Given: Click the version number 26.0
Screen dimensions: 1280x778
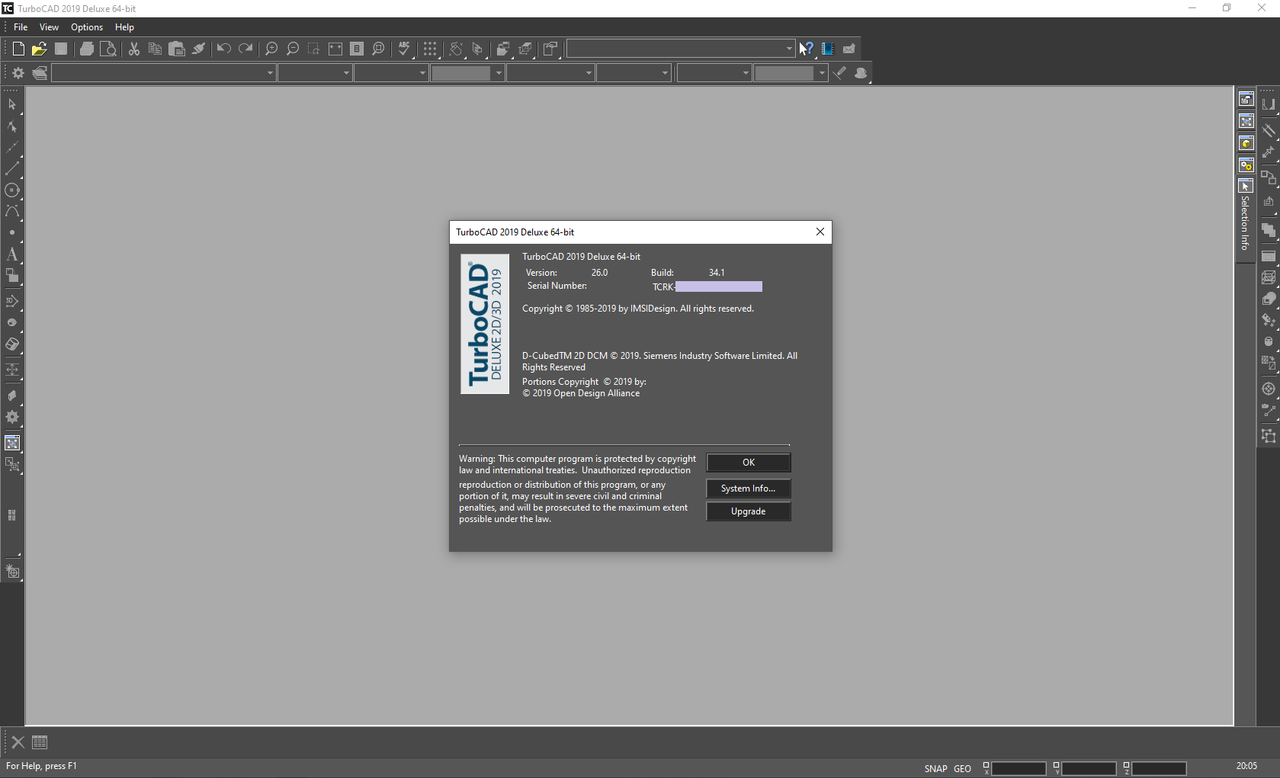Looking at the screenshot, I should (599, 272).
